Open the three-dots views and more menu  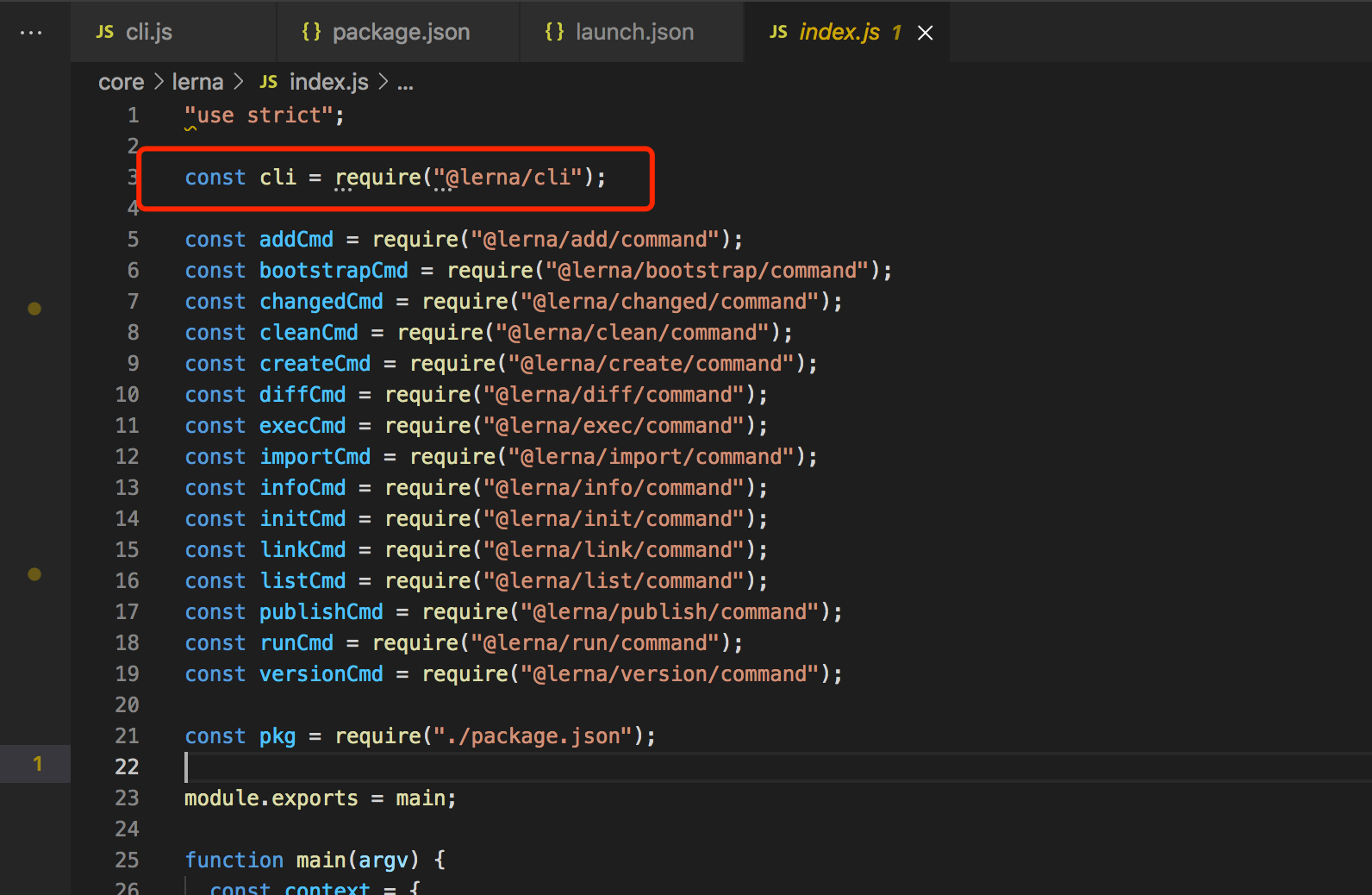point(31,33)
